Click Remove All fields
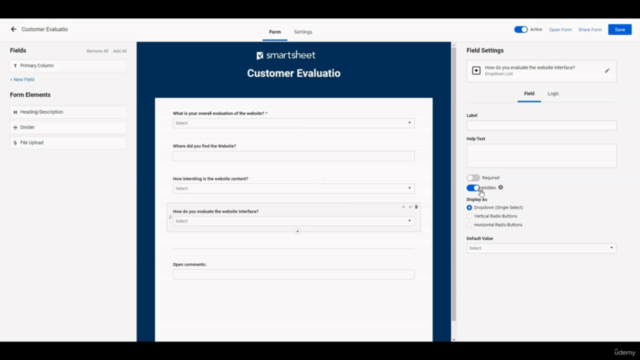Image resolution: width=640 pixels, height=360 pixels. (97, 51)
